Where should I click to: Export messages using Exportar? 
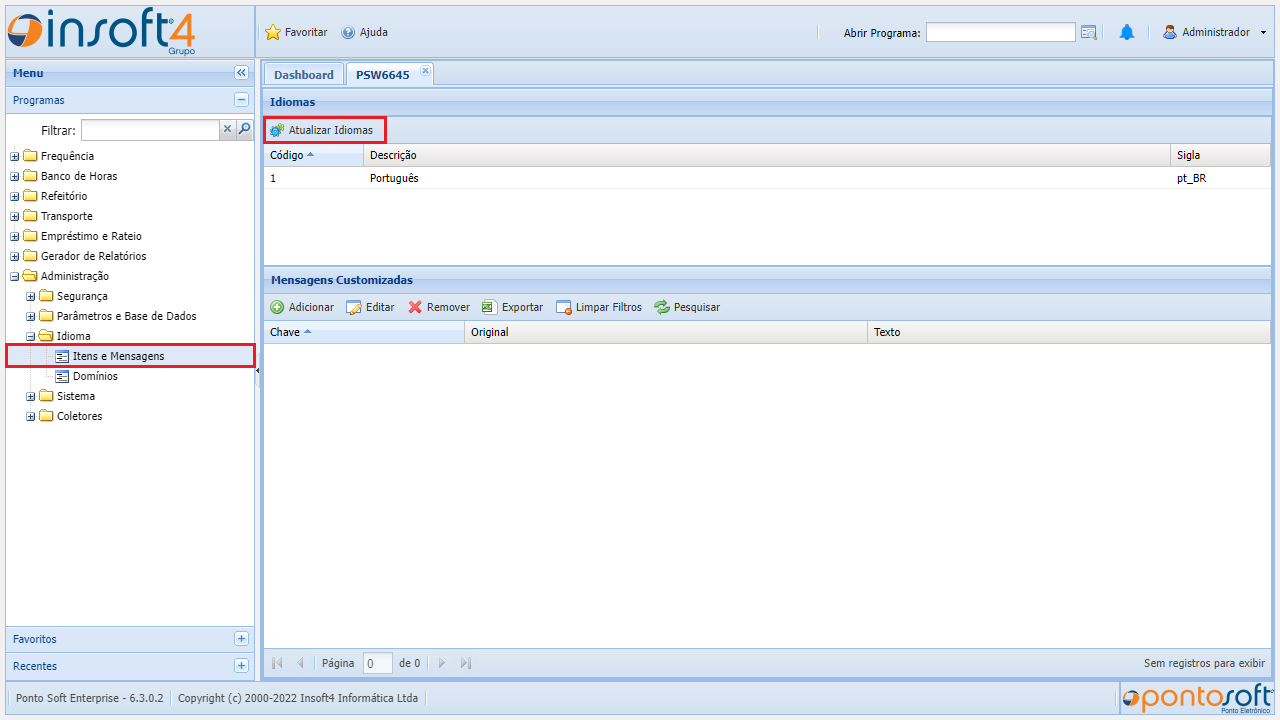(x=512, y=308)
